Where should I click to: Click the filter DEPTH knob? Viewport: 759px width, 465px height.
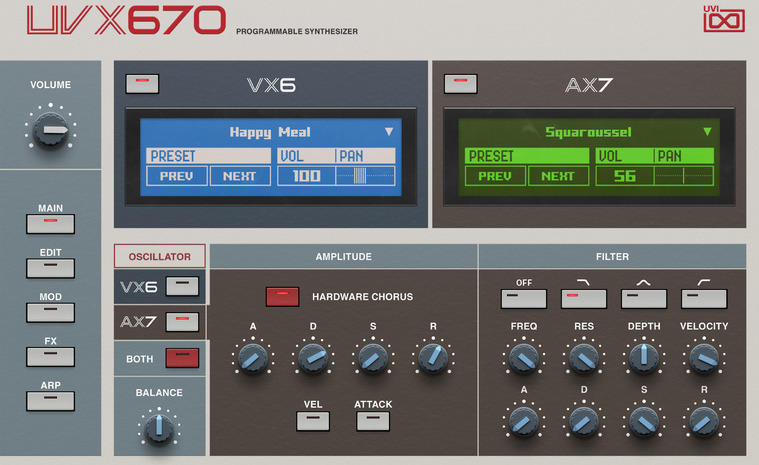click(644, 359)
